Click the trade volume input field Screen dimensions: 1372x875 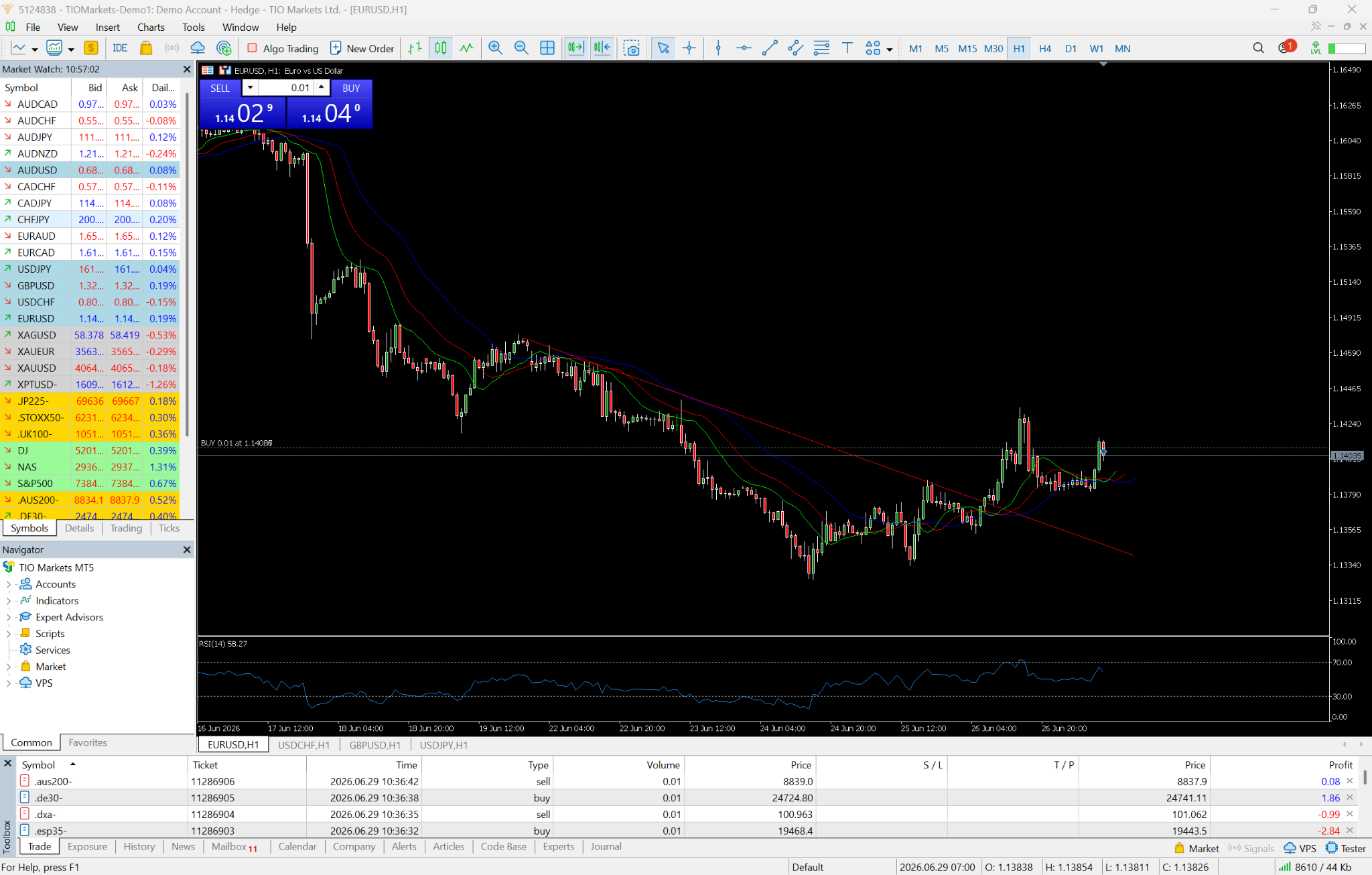[x=287, y=88]
